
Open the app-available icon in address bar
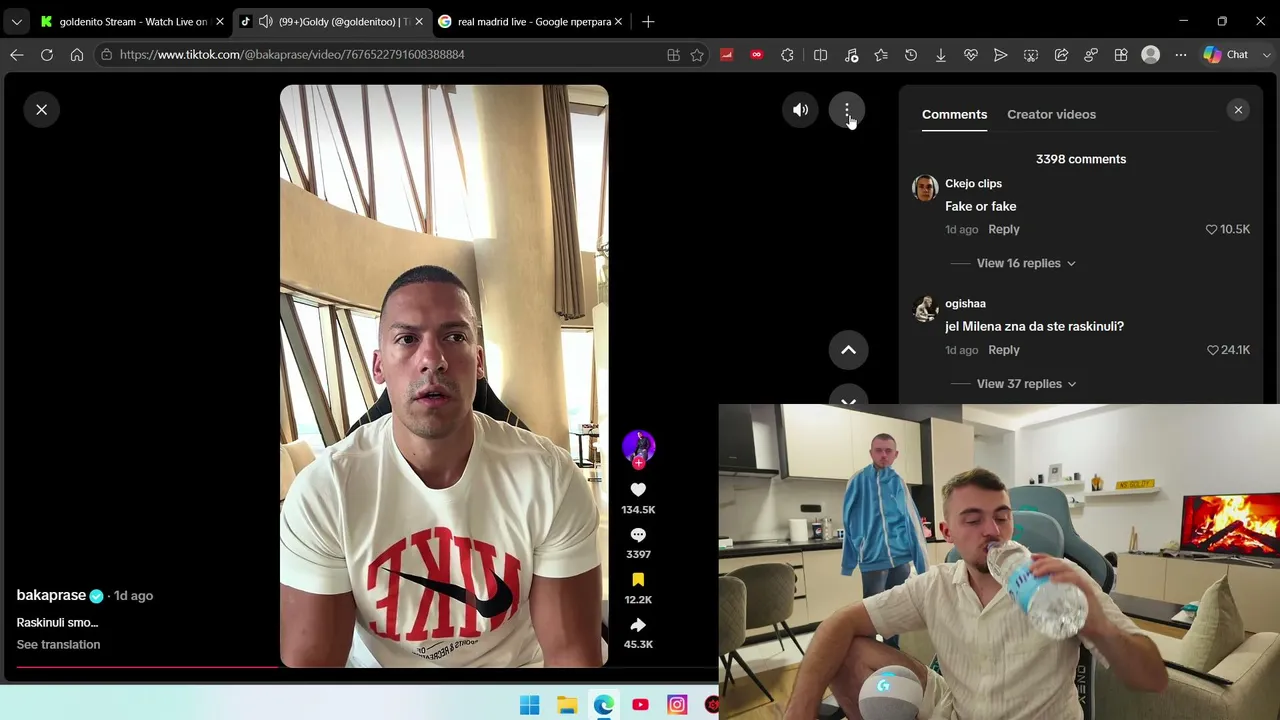673,55
